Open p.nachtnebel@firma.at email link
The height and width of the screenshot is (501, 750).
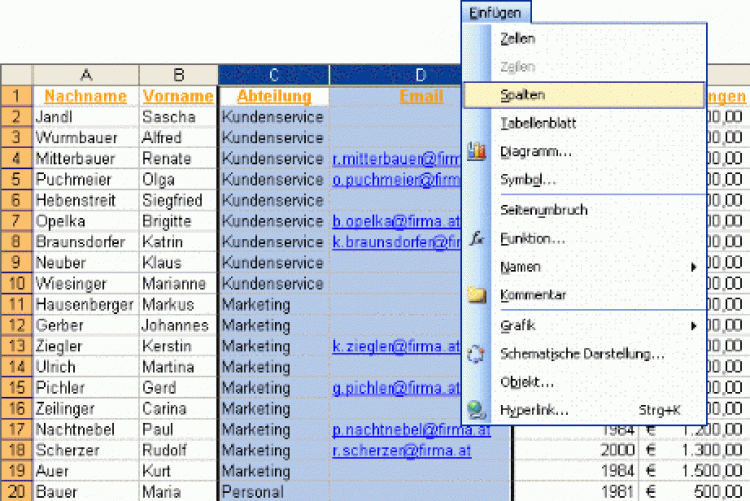[411, 430]
